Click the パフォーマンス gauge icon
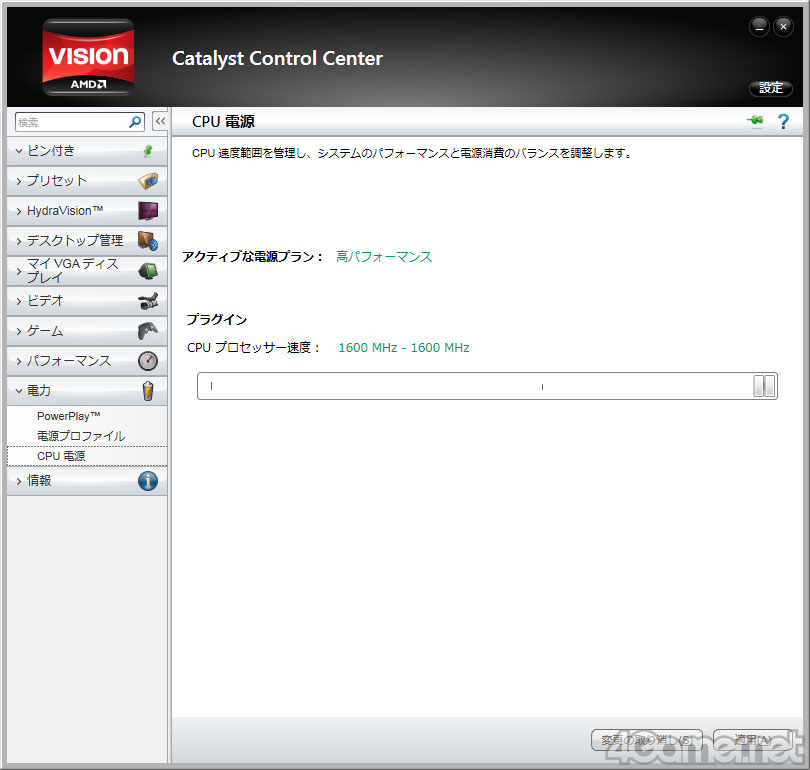810x770 pixels. pyautogui.click(x=148, y=360)
